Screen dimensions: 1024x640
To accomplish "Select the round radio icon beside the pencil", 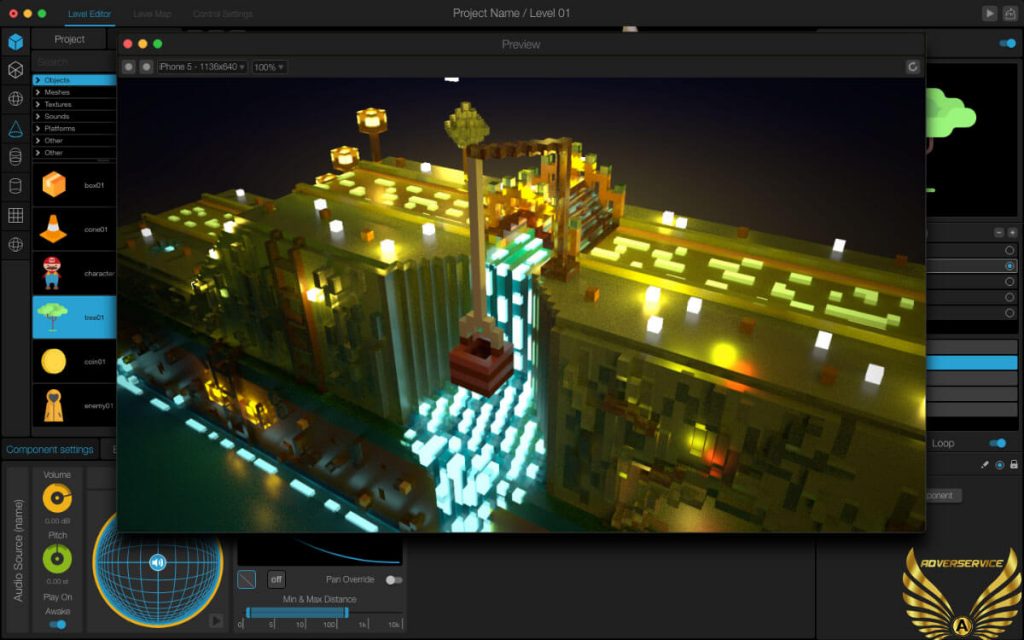I will click(1000, 464).
